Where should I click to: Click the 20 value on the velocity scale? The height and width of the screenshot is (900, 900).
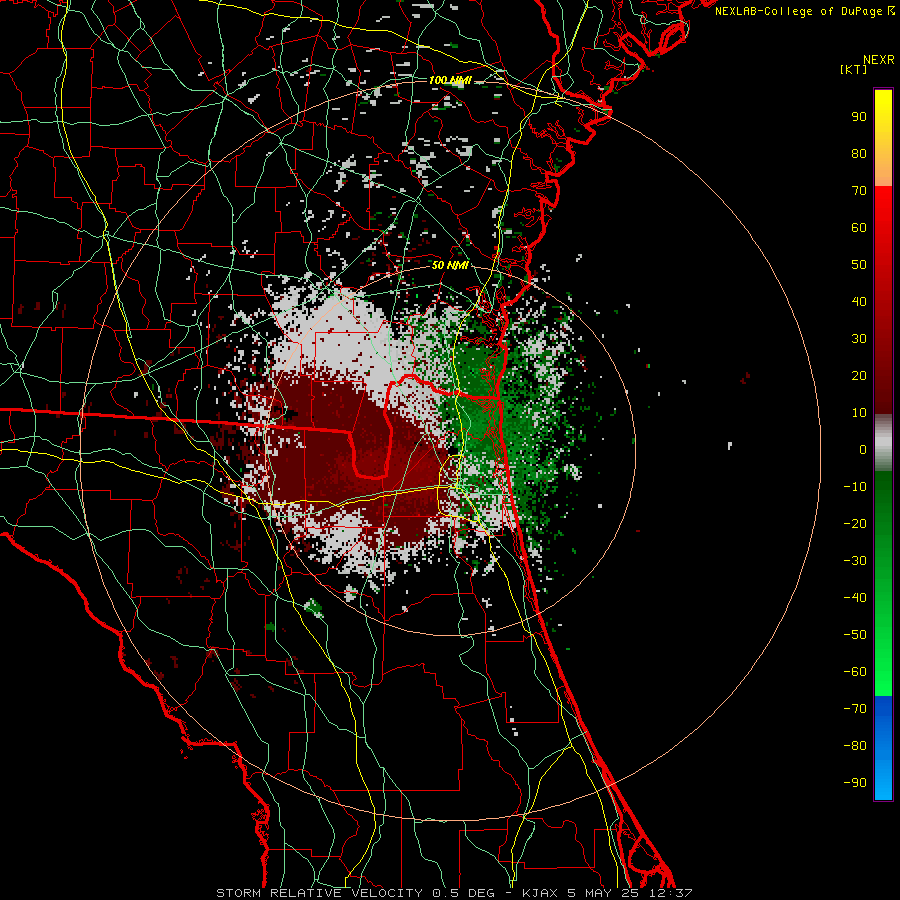(x=859, y=376)
